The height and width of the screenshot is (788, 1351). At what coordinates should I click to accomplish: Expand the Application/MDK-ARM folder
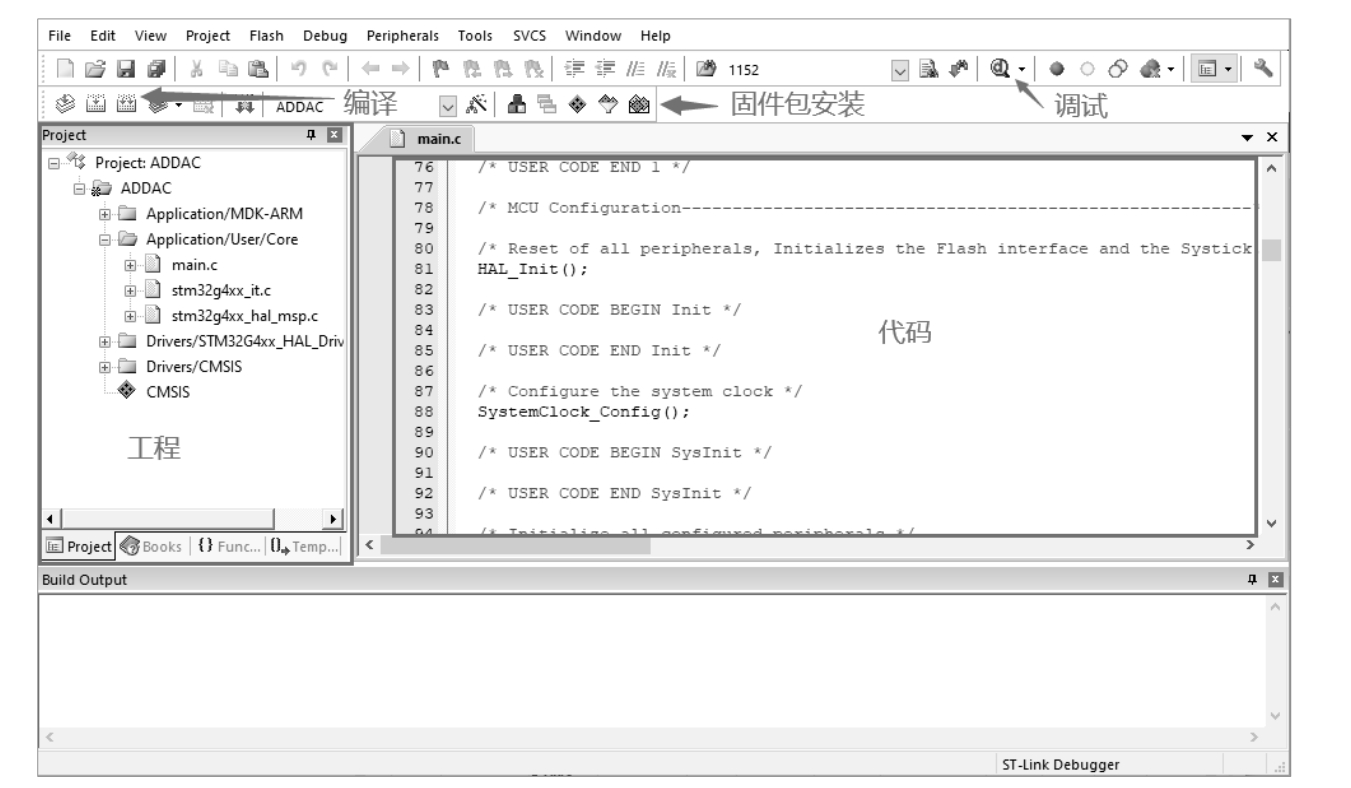point(104,214)
